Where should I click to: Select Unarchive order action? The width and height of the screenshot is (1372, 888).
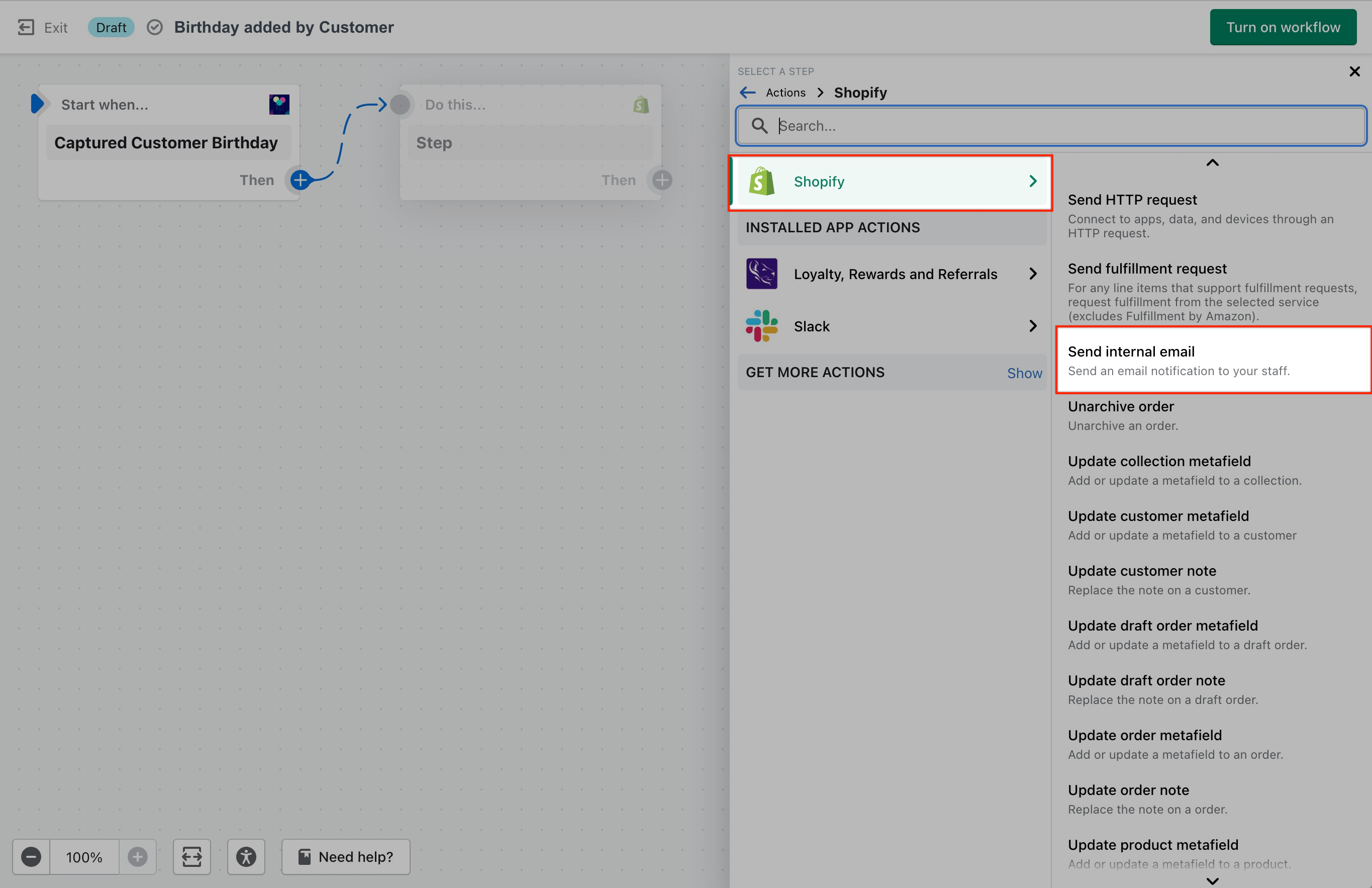pos(1212,415)
